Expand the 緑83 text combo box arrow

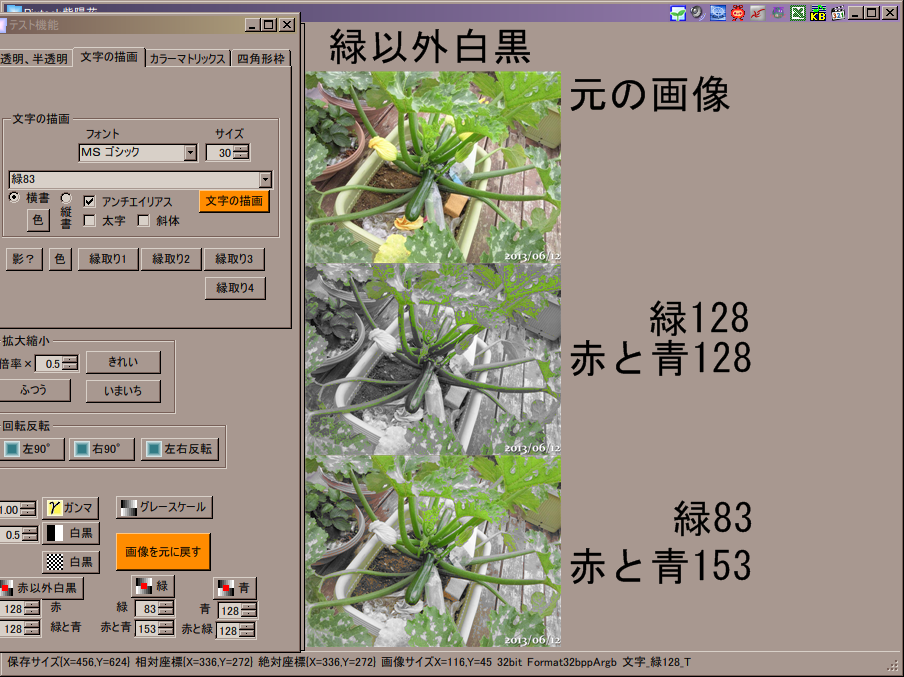265,180
